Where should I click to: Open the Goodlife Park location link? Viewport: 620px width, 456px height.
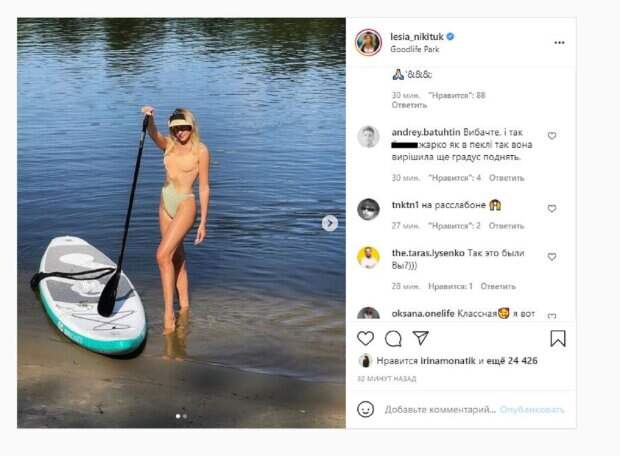coord(415,49)
